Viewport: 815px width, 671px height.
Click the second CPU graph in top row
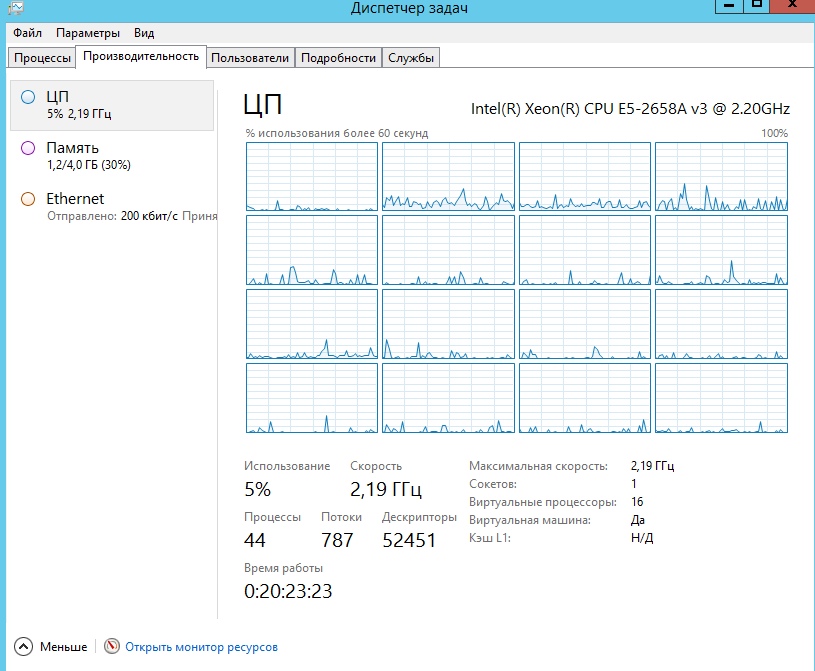coord(448,177)
